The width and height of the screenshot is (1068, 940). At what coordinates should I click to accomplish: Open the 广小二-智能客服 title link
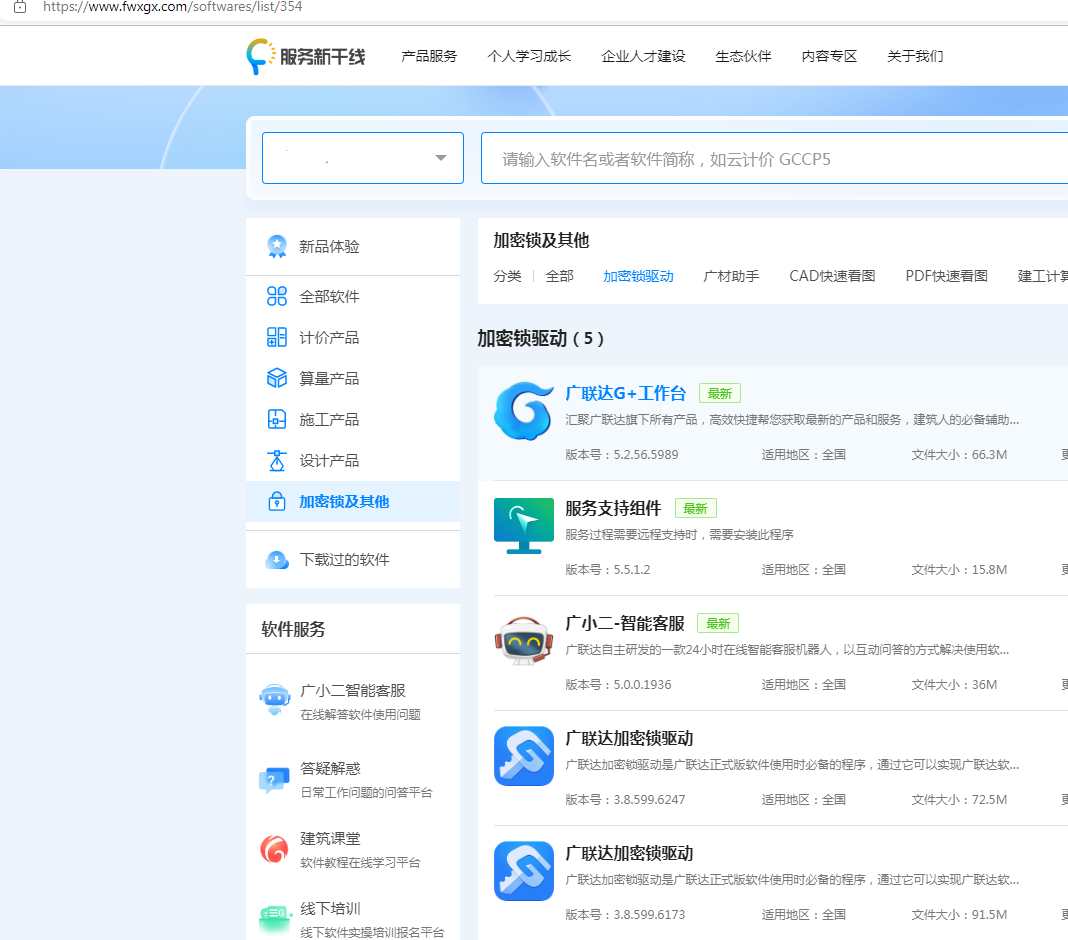[x=625, y=623]
